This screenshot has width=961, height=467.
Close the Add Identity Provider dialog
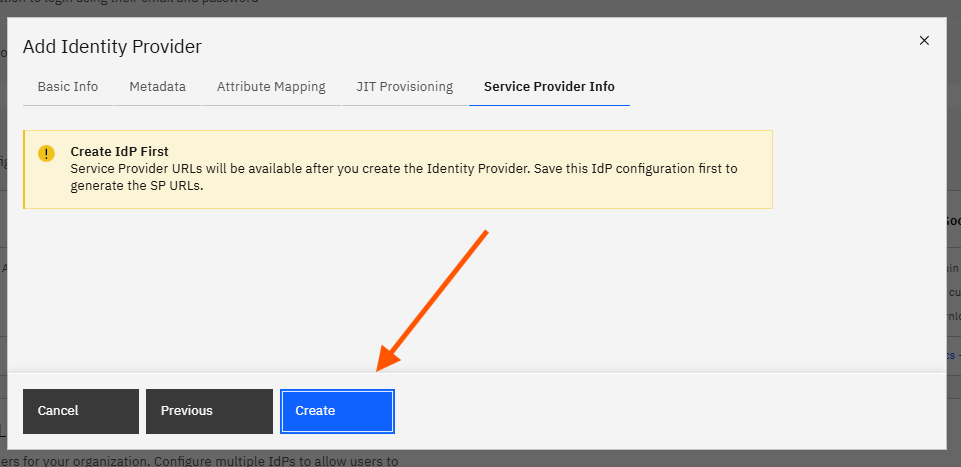[924, 40]
